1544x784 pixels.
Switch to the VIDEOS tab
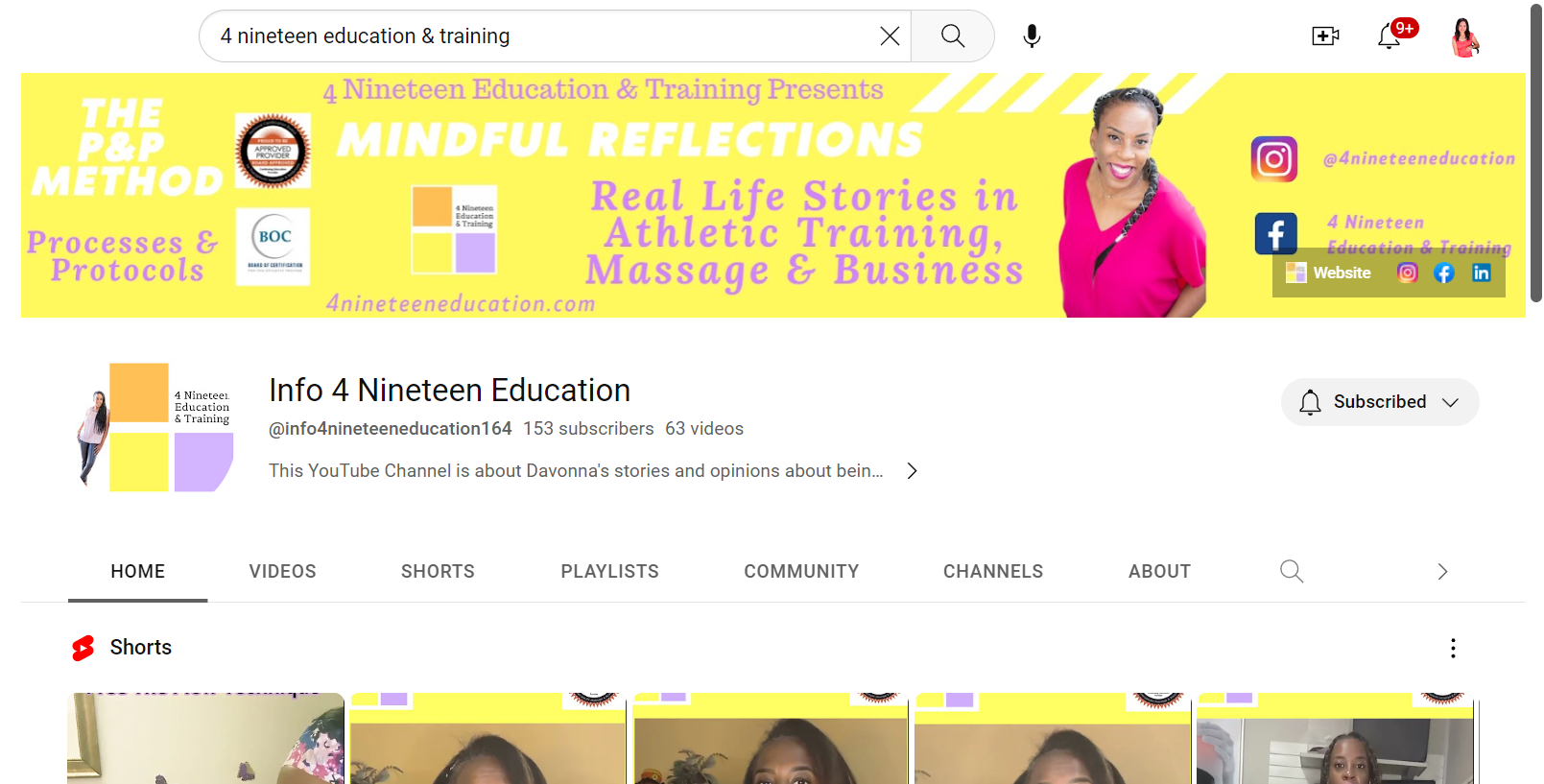tap(282, 572)
